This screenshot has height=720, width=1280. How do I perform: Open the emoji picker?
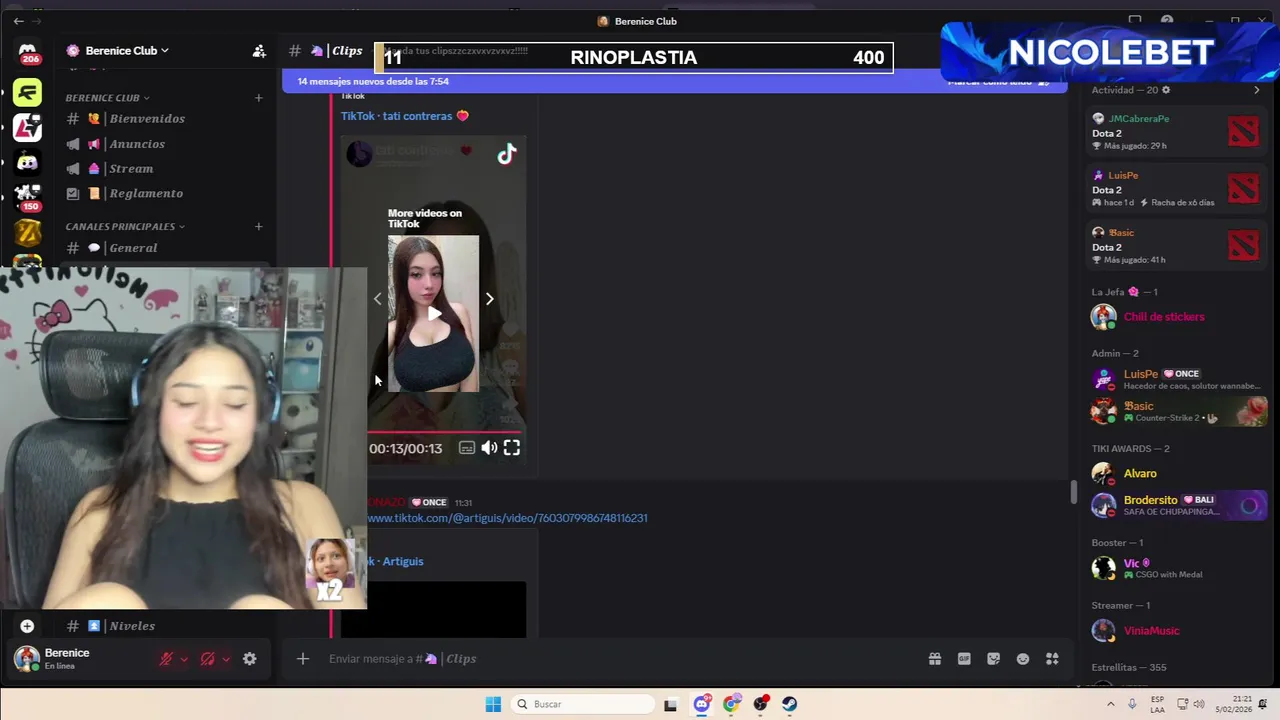[x=1023, y=659]
